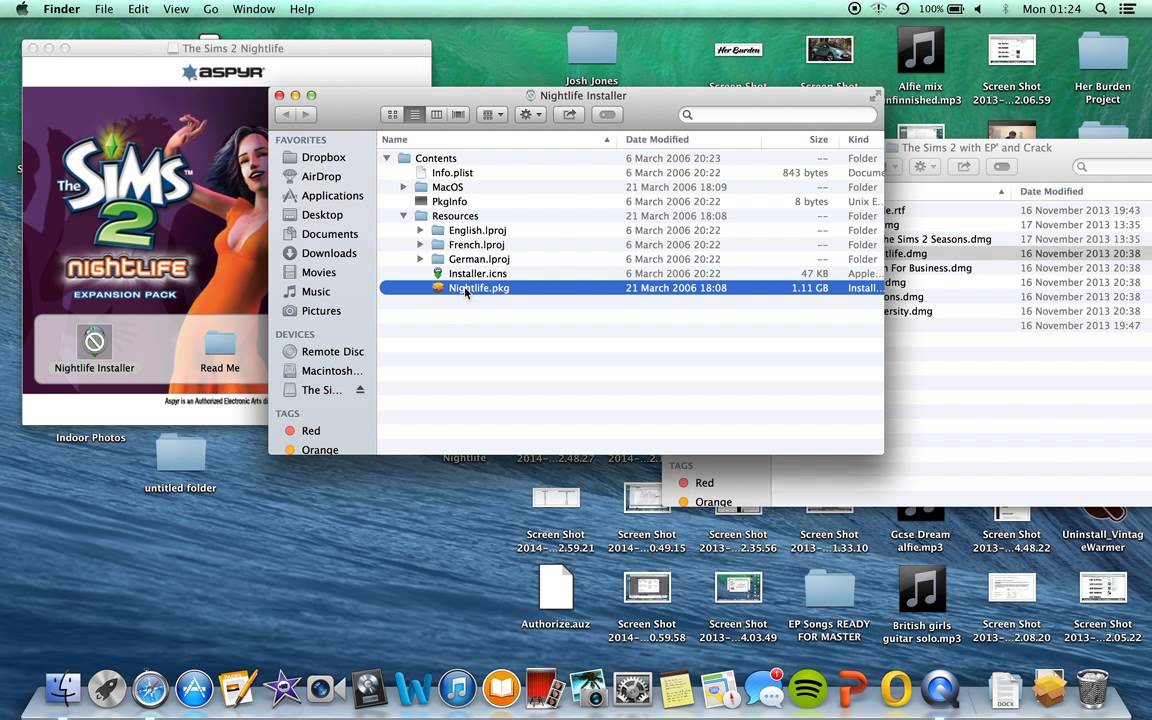Screen dimensions: 1152x720
Task: Switch Nightlife Installer window to Cover Flow view
Action: point(459,115)
